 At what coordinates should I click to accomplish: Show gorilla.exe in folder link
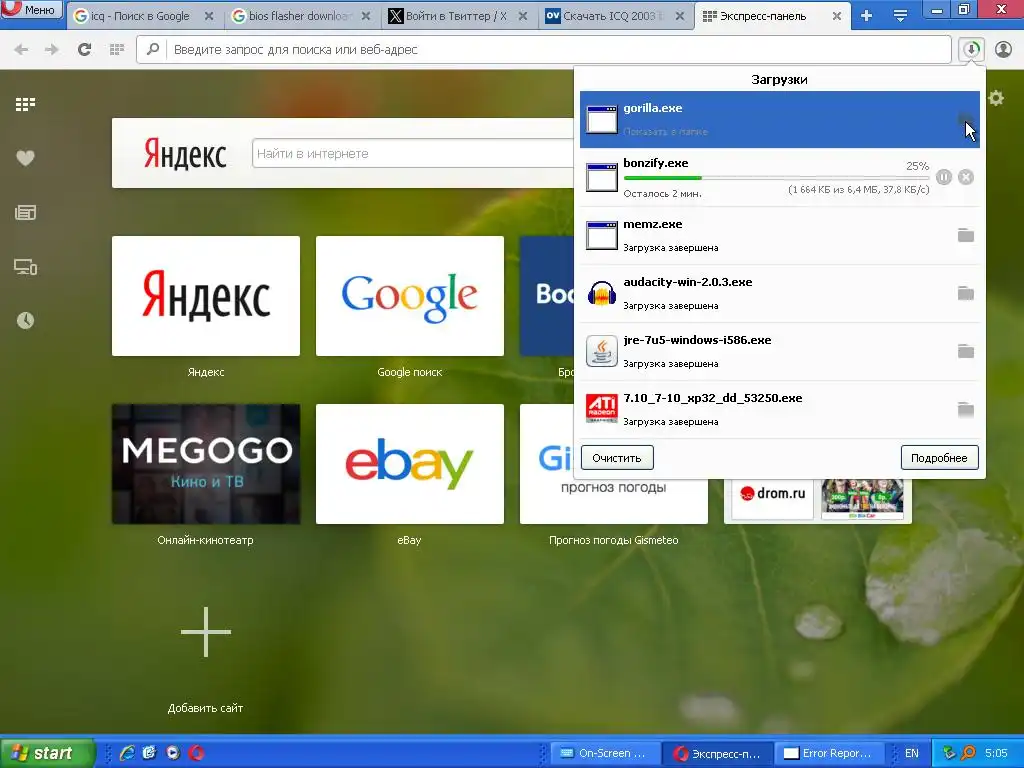pyautogui.click(x=665, y=131)
